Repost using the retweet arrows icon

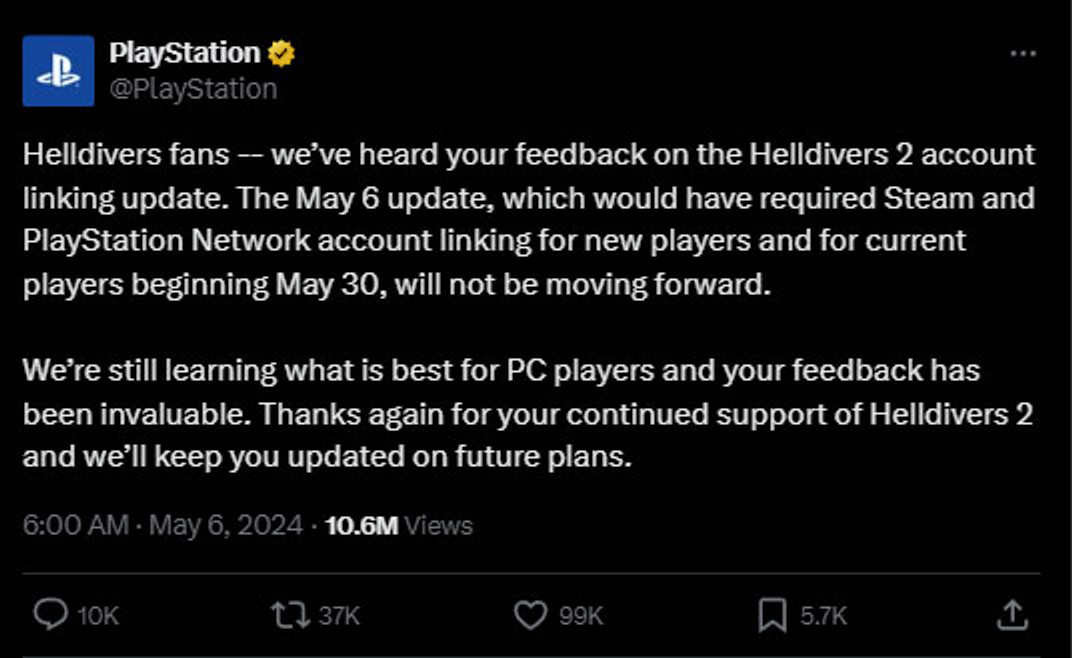point(290,615)
